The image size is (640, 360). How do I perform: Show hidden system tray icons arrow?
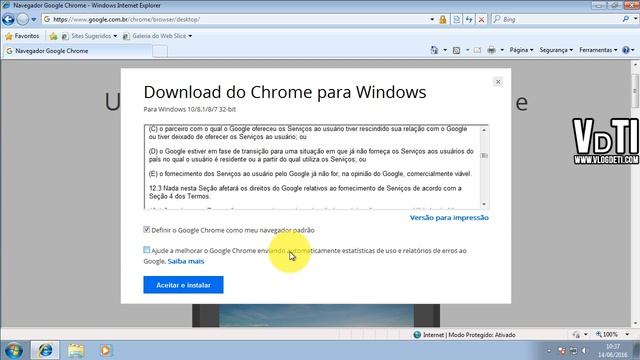click(549, 351)
